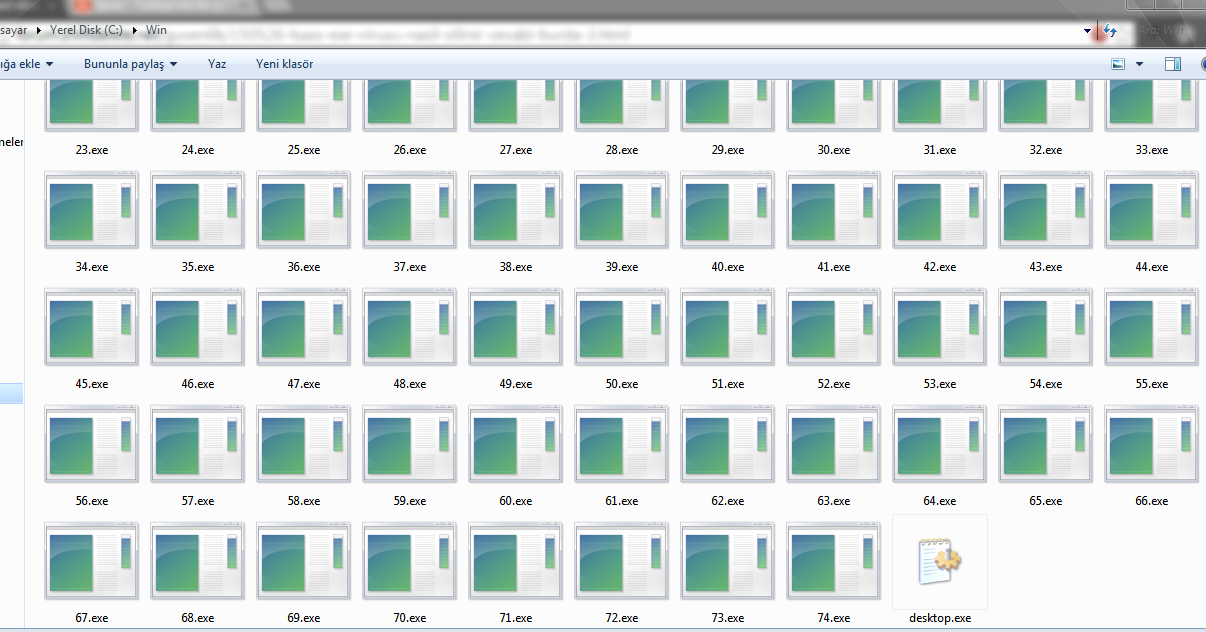Image resolution: width=1206 pixels, height=632 pixels.
Task: Open the 'ğa ekle' library dropdown
Action: click(x=27, y=64)
